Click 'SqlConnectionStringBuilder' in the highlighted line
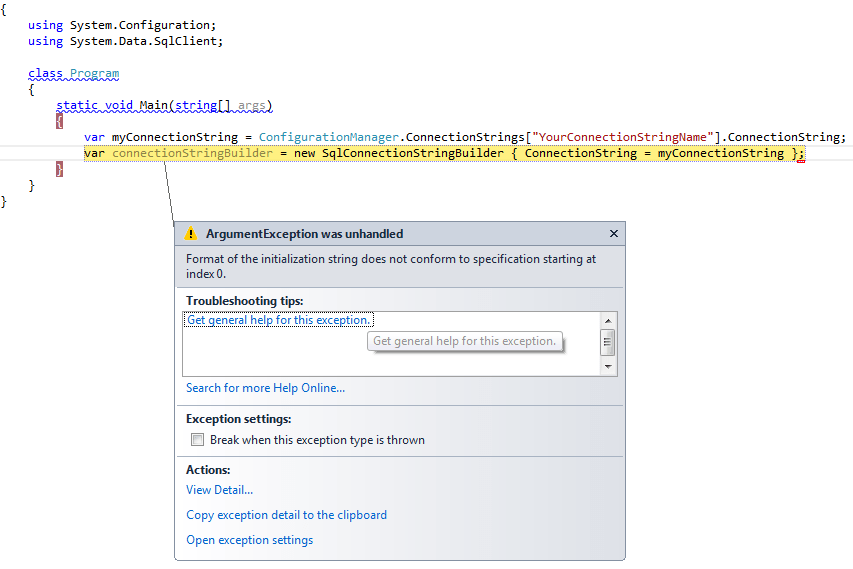853x569 pixels. coord(413,153)
